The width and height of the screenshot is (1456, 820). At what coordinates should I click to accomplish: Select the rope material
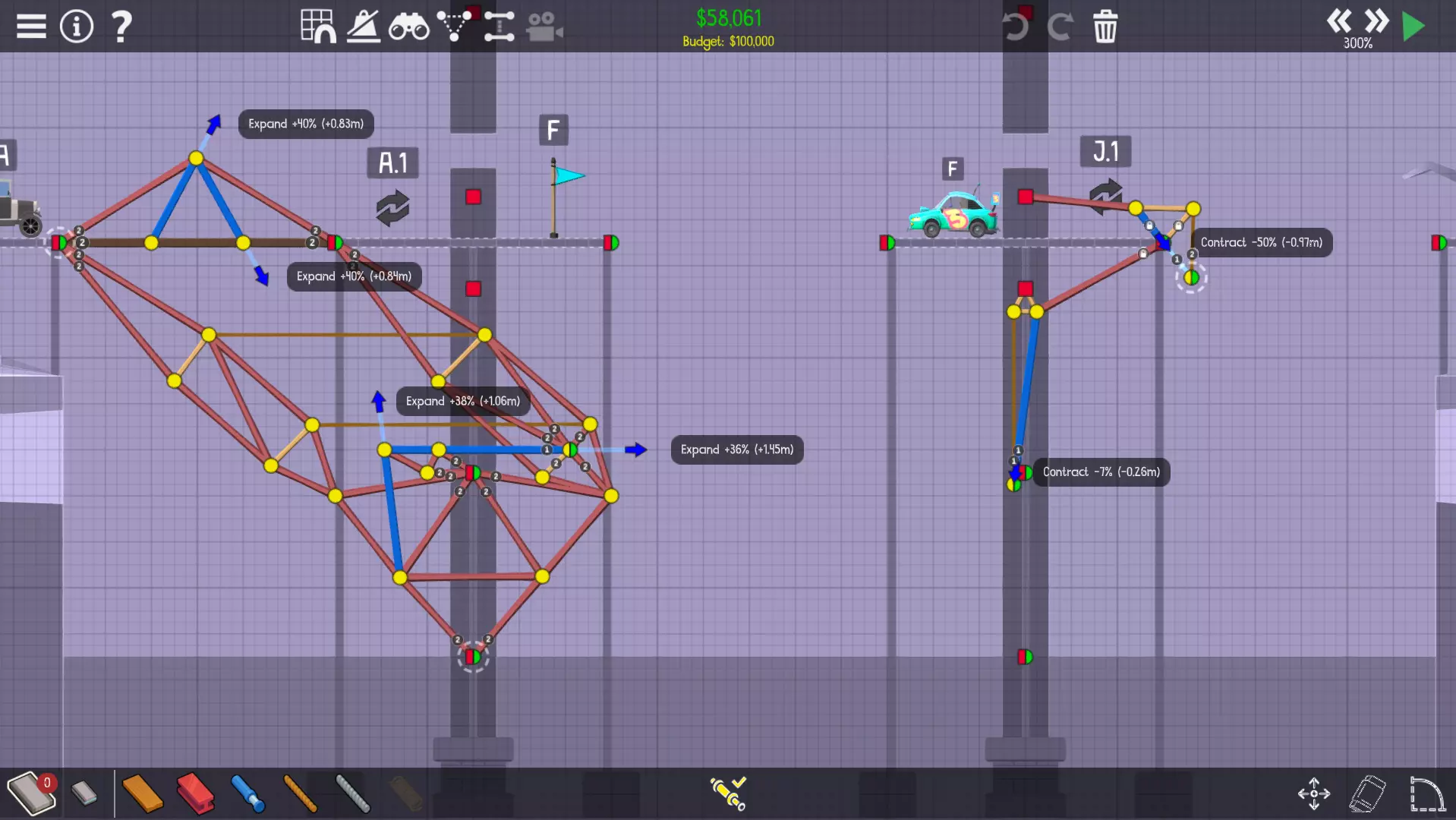click(300, 793)
